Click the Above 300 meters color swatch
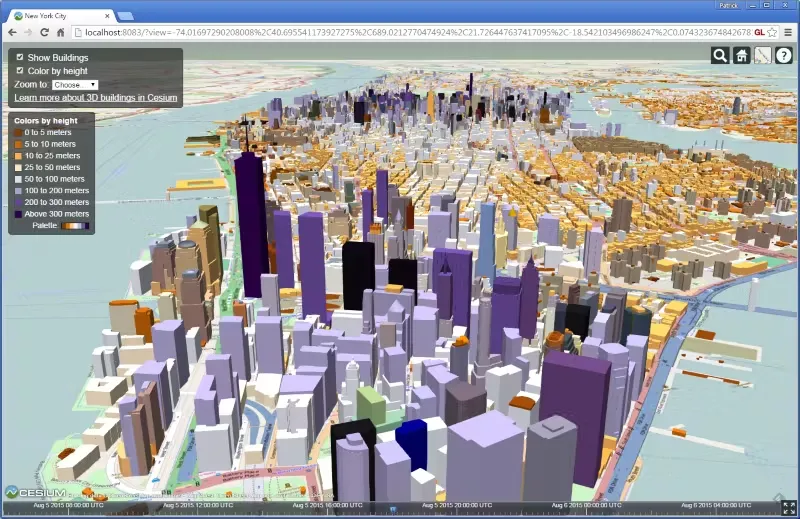This screenshot has width=800, height=519. tap(18, 214)
